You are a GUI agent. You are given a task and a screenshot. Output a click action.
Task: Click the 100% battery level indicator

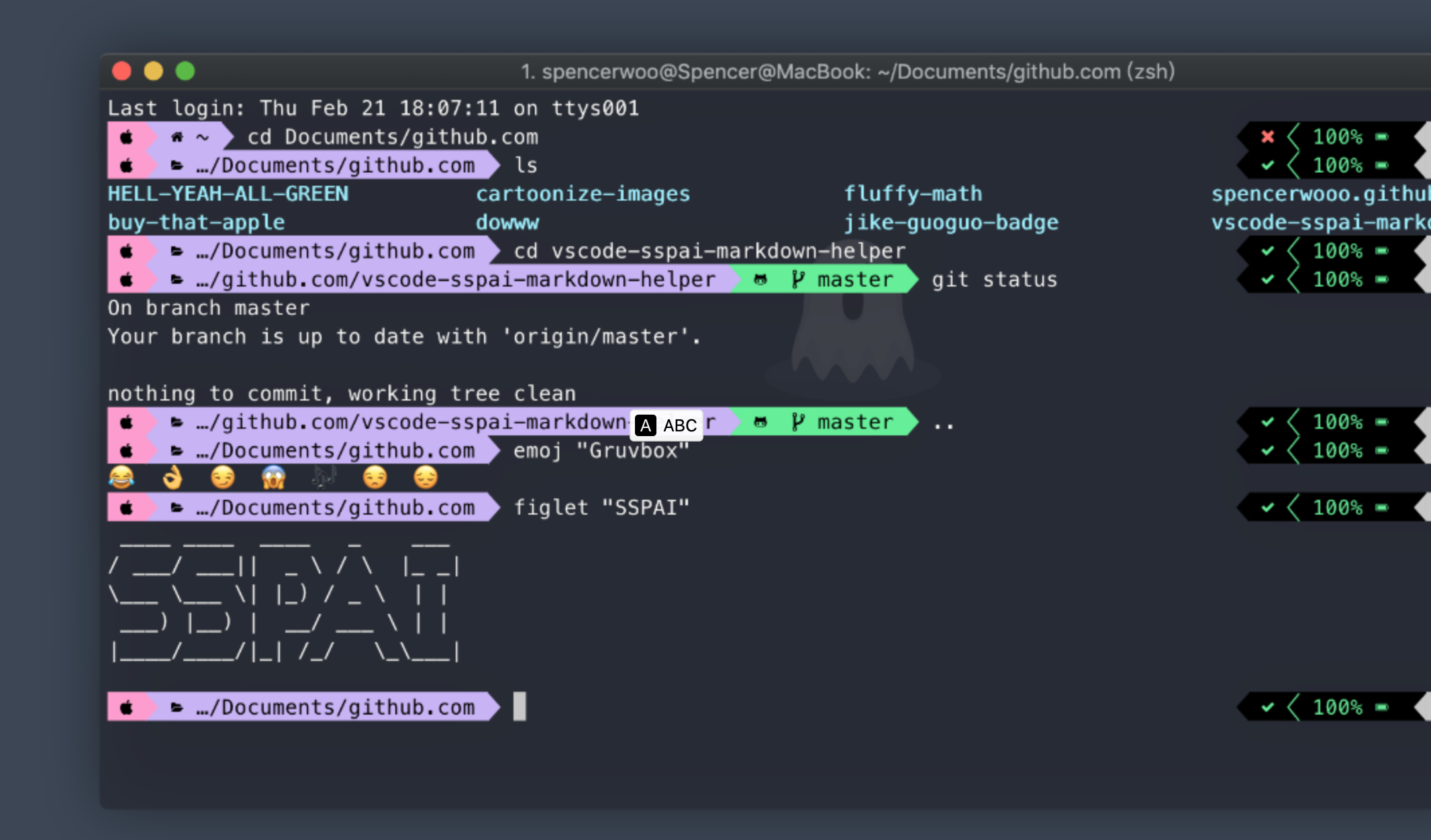[1340, 136]
